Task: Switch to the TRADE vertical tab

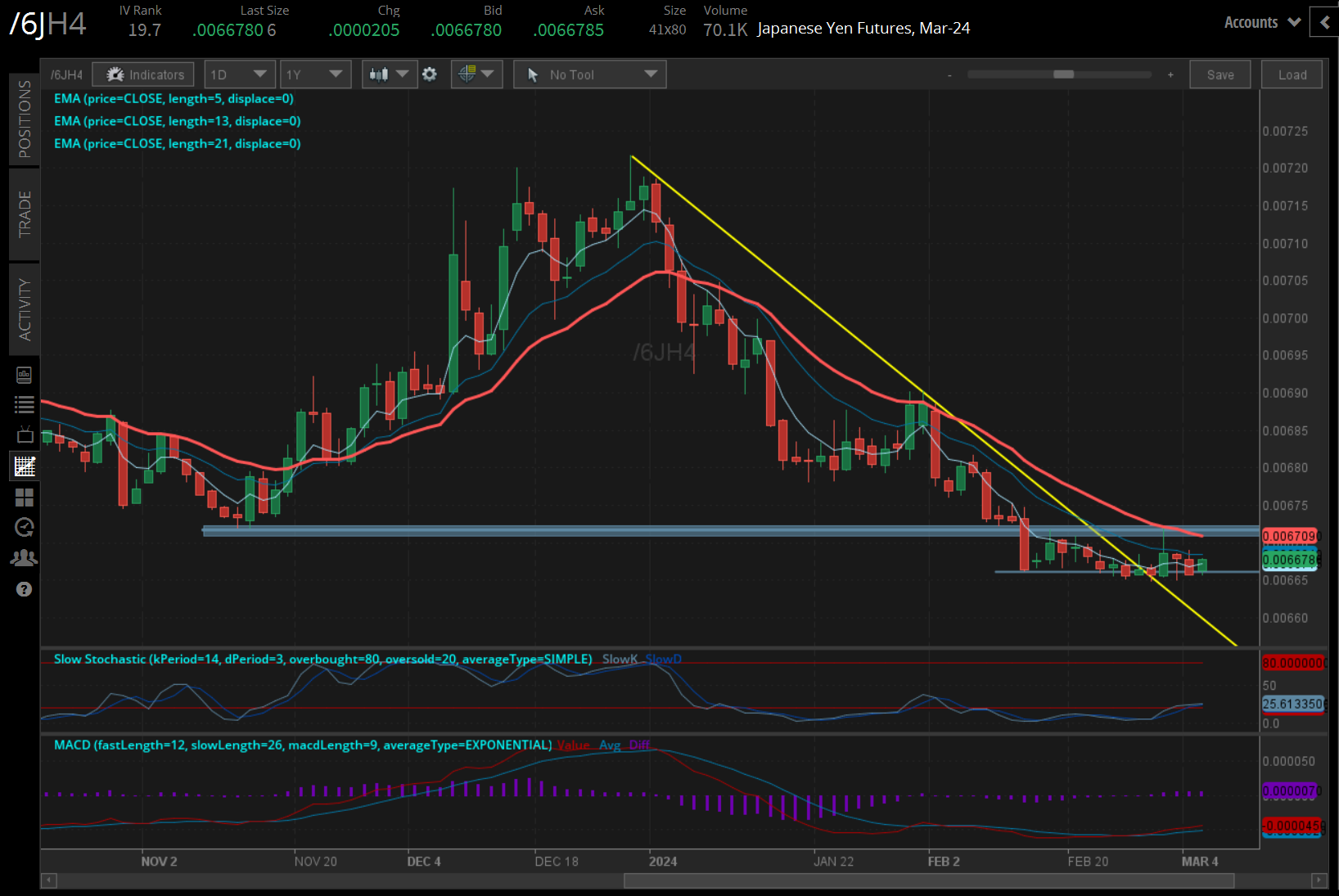Action: (25, 214)
